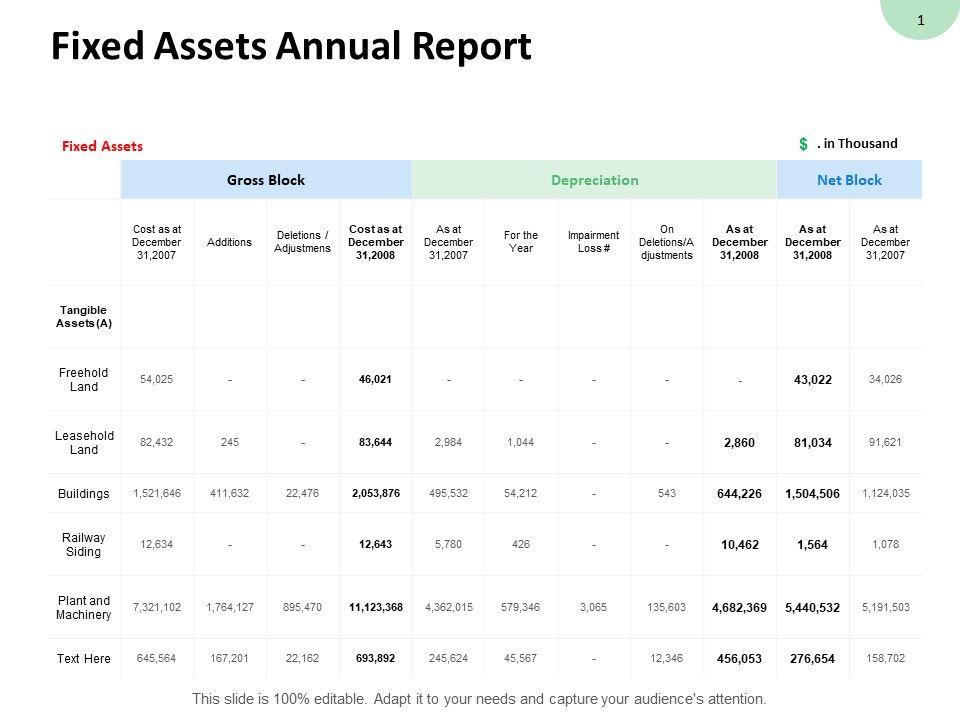Click the red Fixed Assets label
The height and width of the screenshot is (720, 960).
(x=102, y=146)
